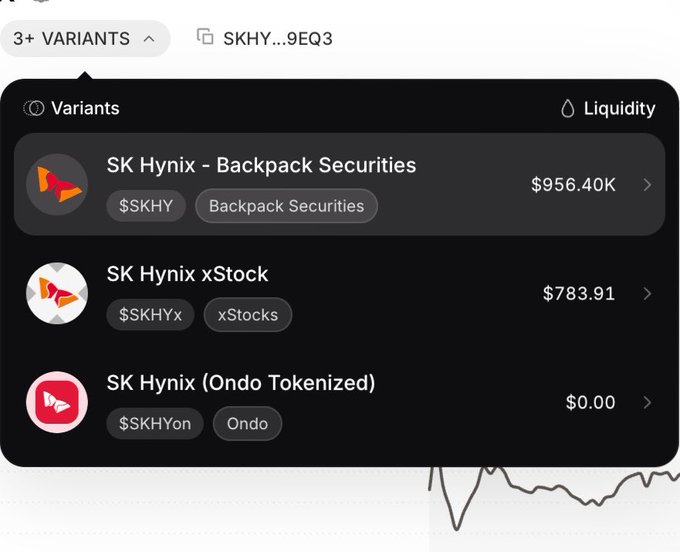Viewport: 680px width, 552px height.
Task: Open the SK Hynix xStock variant
Action: click(340, 294)
